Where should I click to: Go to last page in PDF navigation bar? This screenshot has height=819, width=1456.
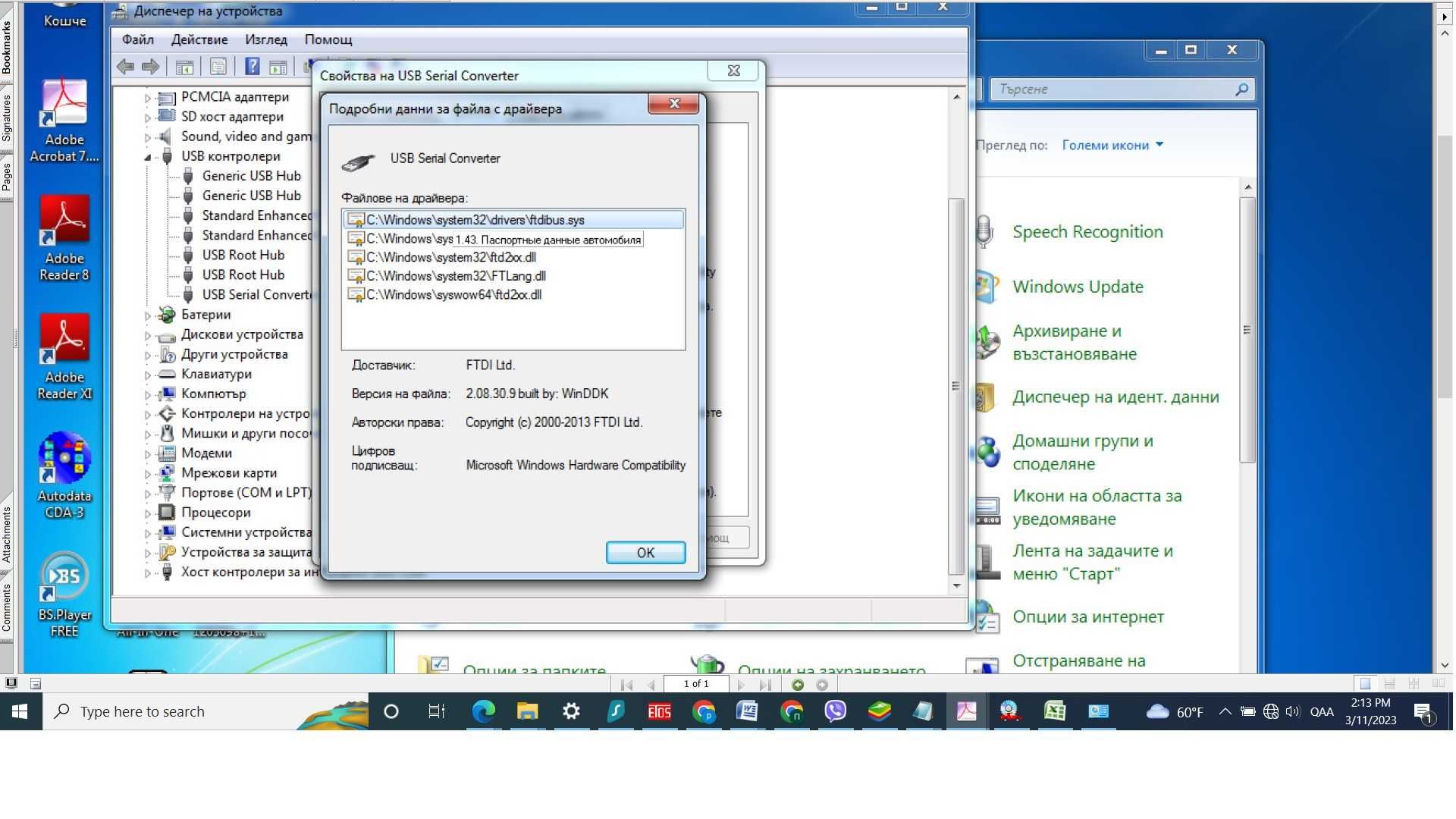coord(765,685)
